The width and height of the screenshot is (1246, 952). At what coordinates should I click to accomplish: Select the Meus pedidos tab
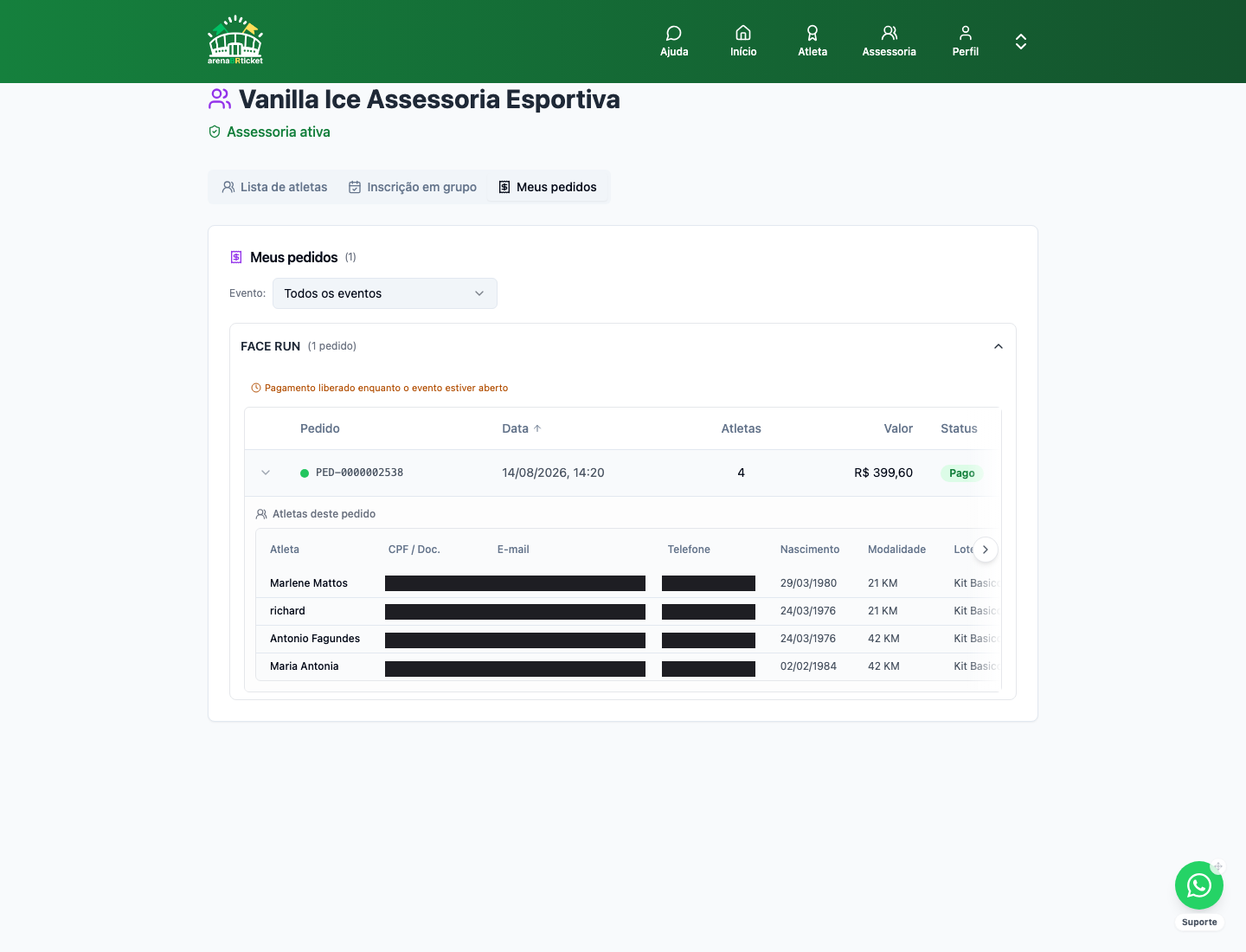click(548, 187)
